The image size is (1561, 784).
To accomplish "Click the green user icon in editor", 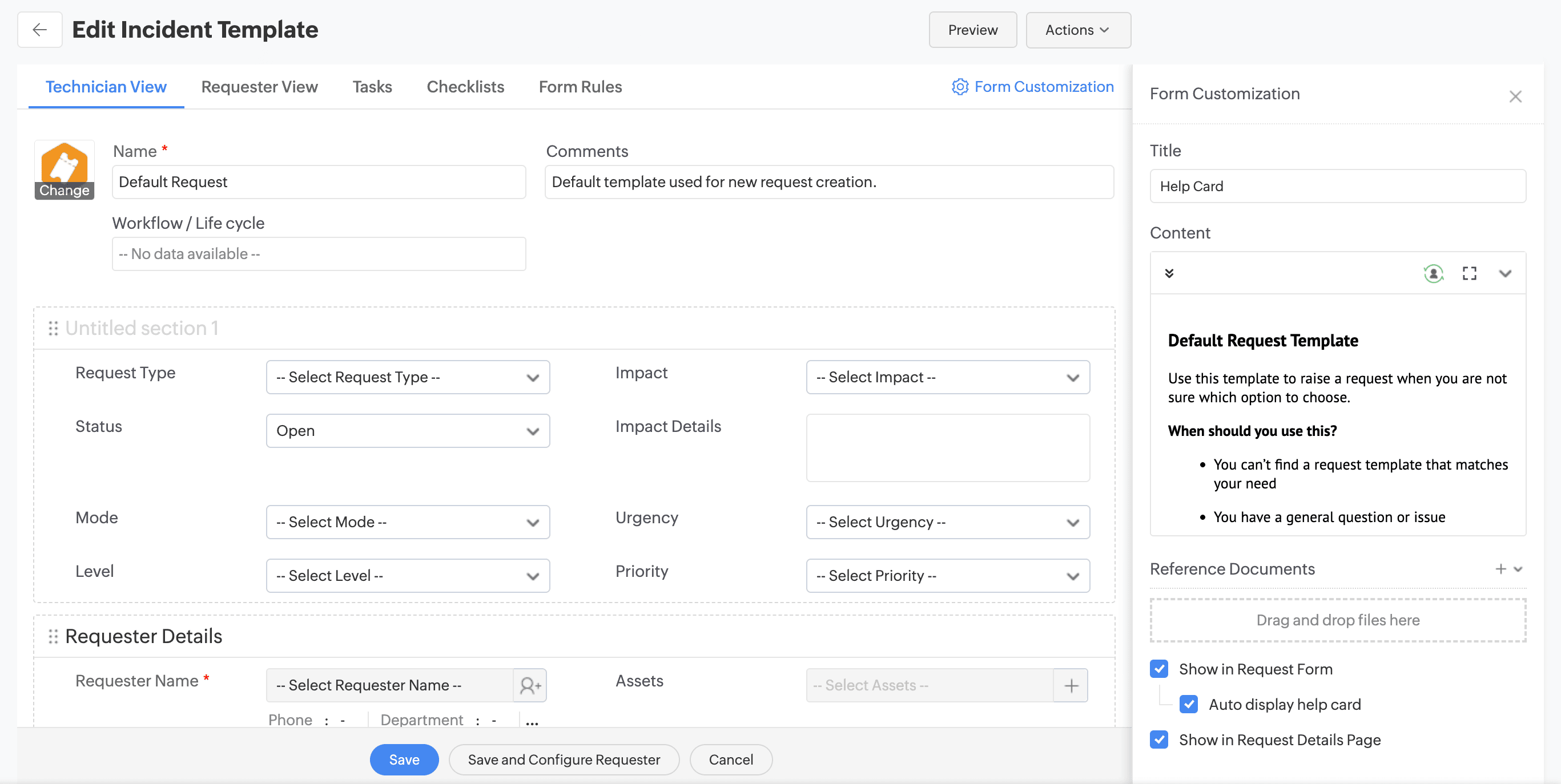I will [1433, 273].
